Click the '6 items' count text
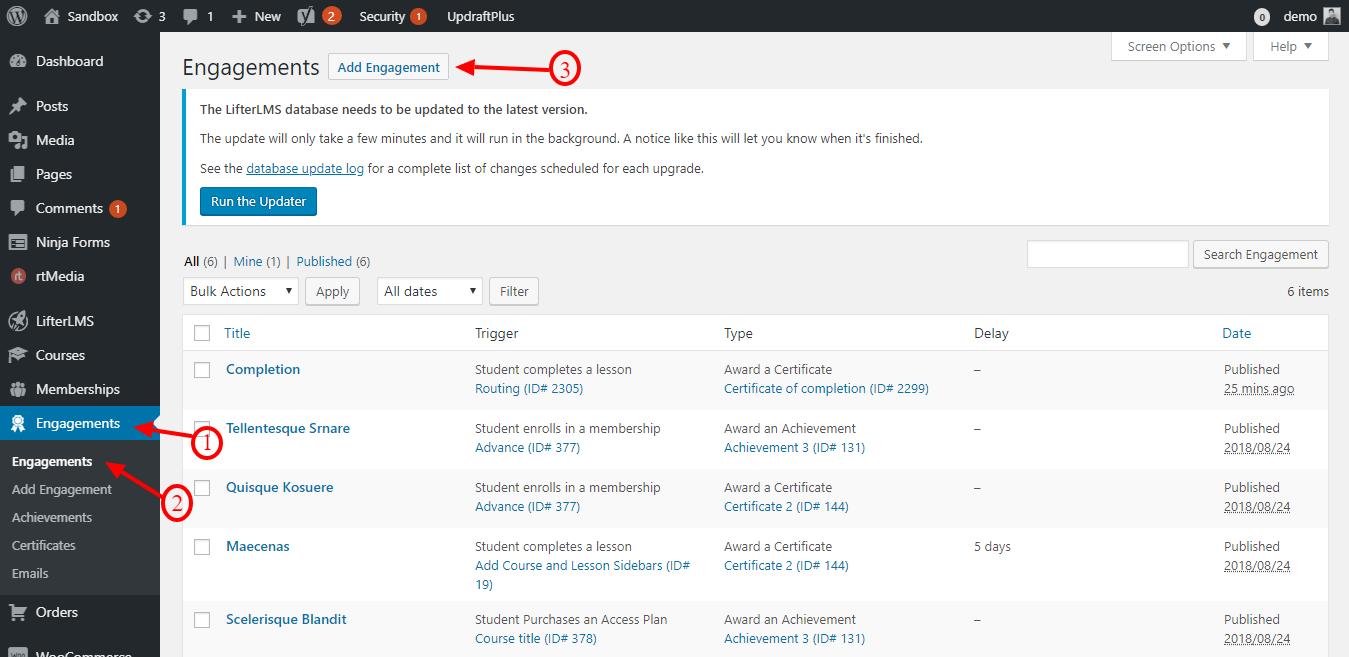 click(1308, 291)
